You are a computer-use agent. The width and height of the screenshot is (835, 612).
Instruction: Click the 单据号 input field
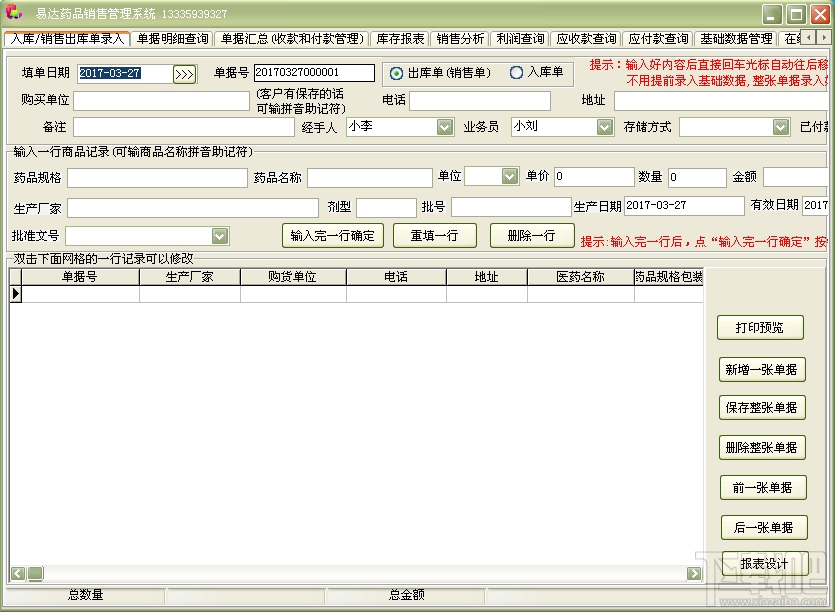click(x=314, y=72)
